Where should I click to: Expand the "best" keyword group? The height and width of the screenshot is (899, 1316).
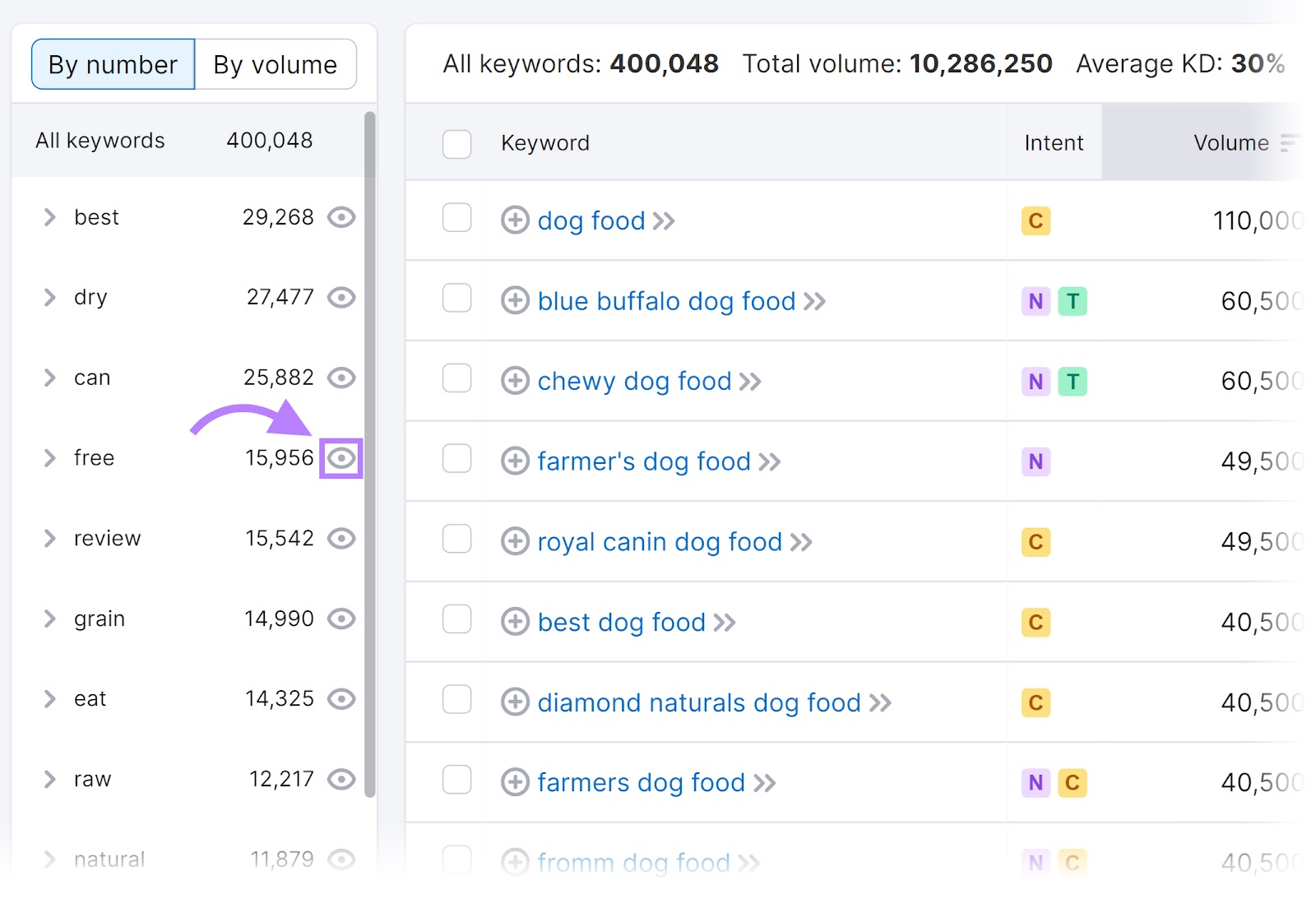tap(49, 217)
